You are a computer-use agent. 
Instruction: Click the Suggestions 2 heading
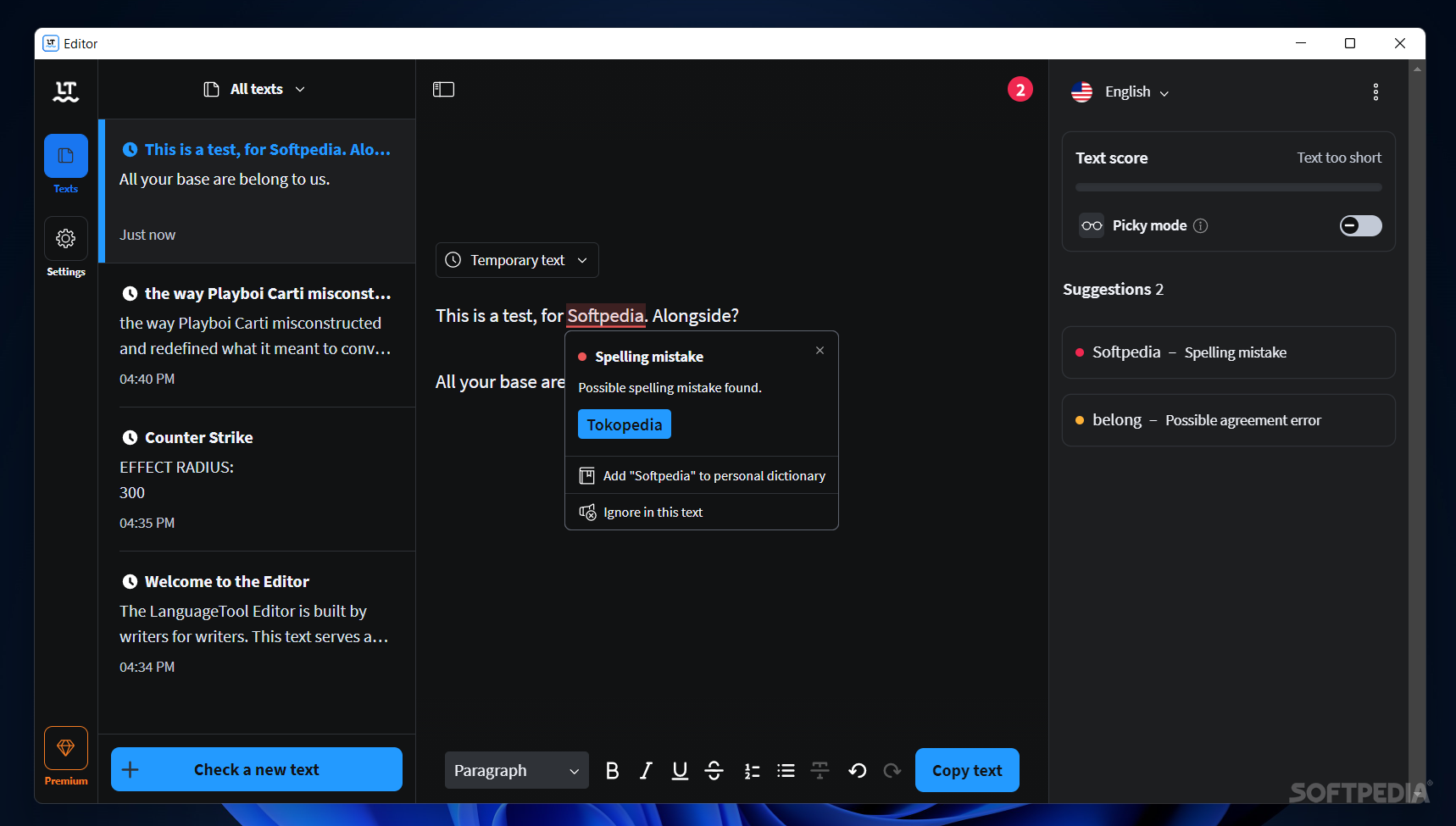click(x=1113, y=290)
